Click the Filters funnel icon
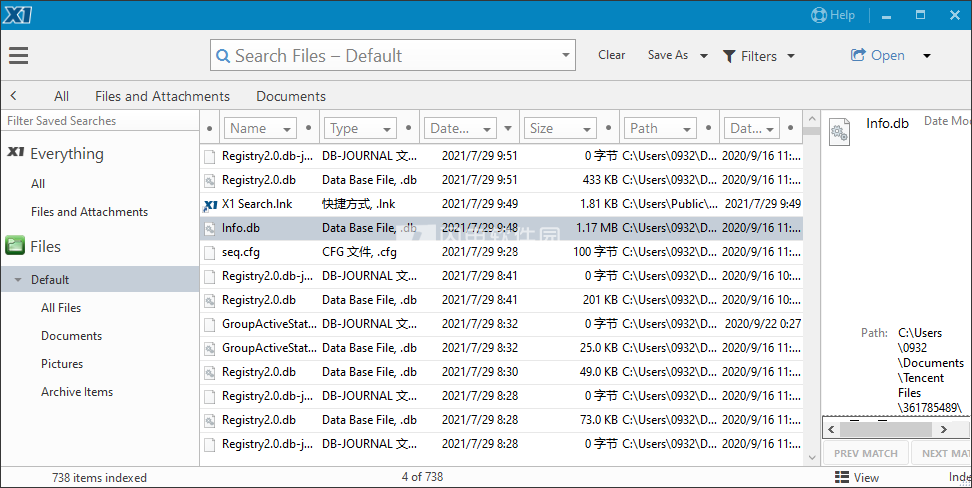The width and height of the screenshot is (972, 488). click(x=729, y=56)
